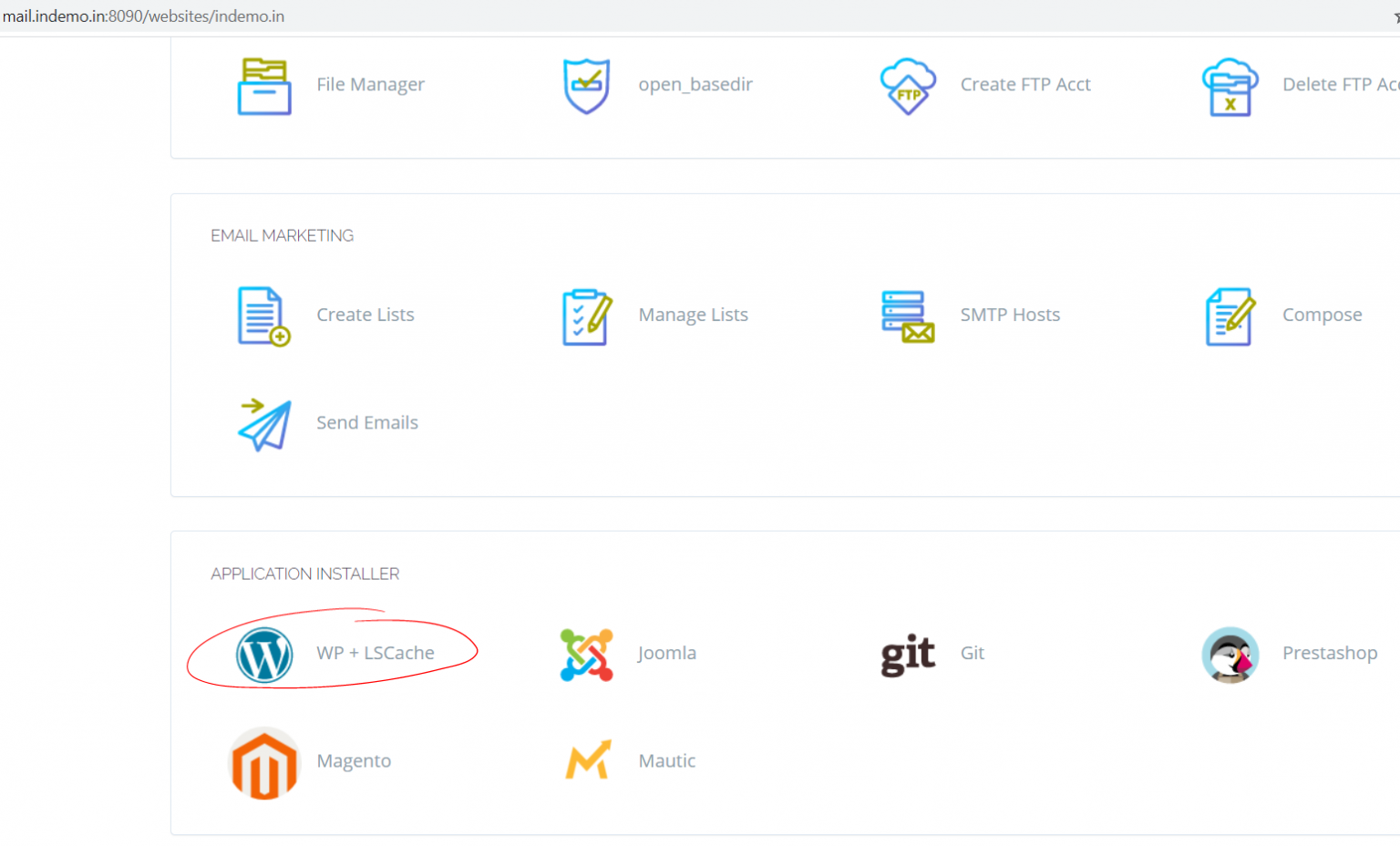Open the File Manager icon
Viewport: 1400px width, 847px height.
tap(263, 85)
